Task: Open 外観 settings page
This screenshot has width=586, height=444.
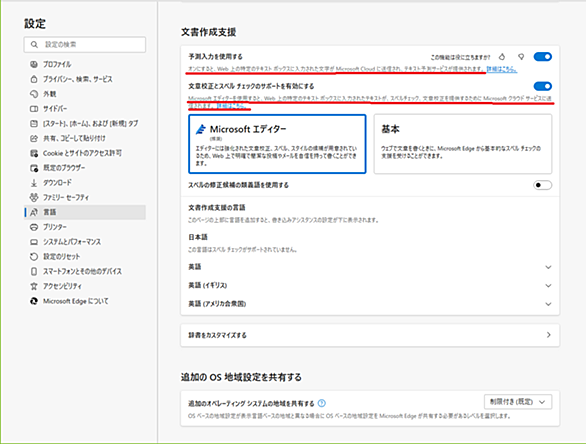Action: pyautogui.click(x=85, y=94)
